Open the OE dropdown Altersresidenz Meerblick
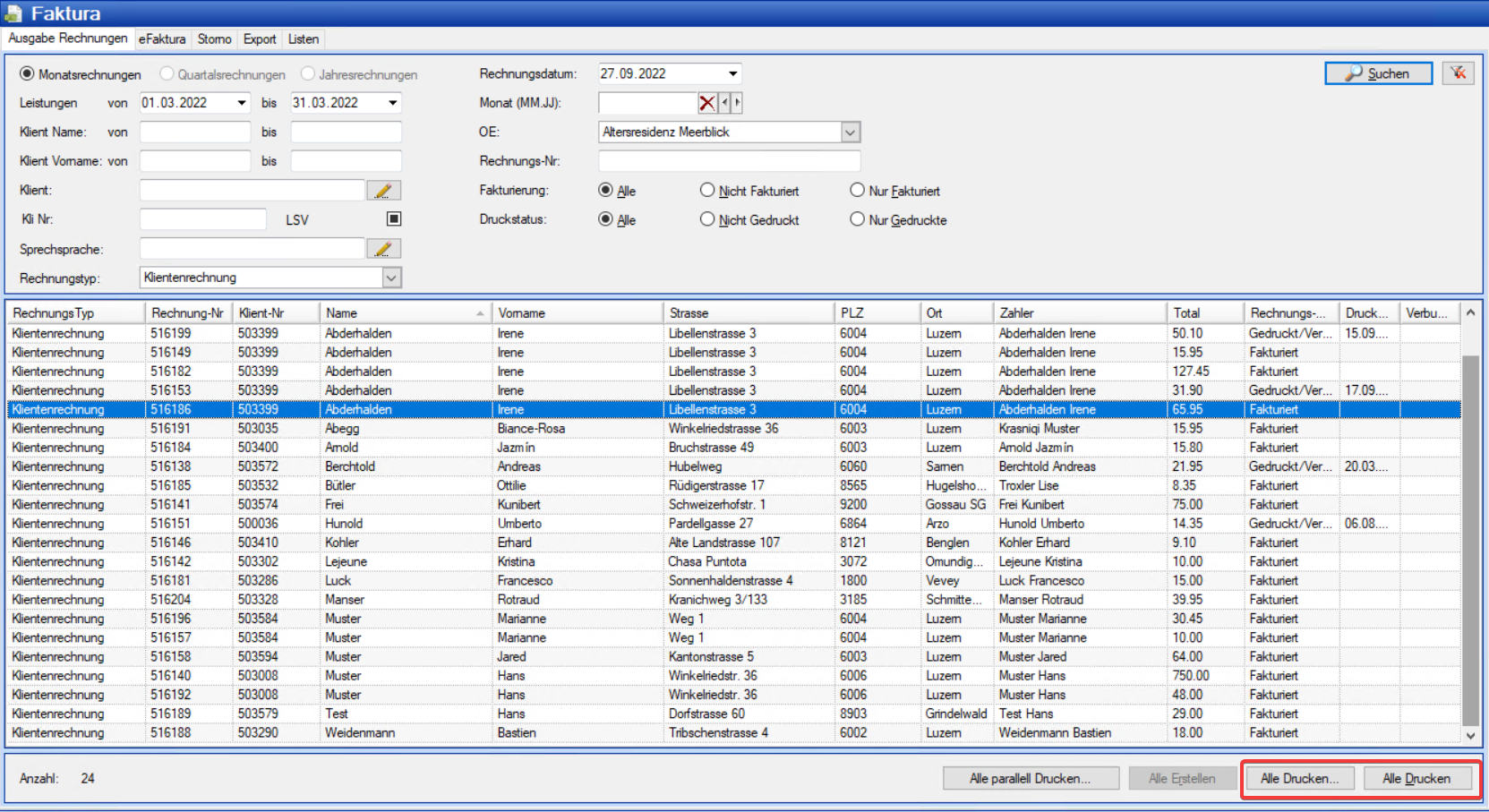Image resolution: width=1489 pixels, height=812 pixels. point(850,132)
